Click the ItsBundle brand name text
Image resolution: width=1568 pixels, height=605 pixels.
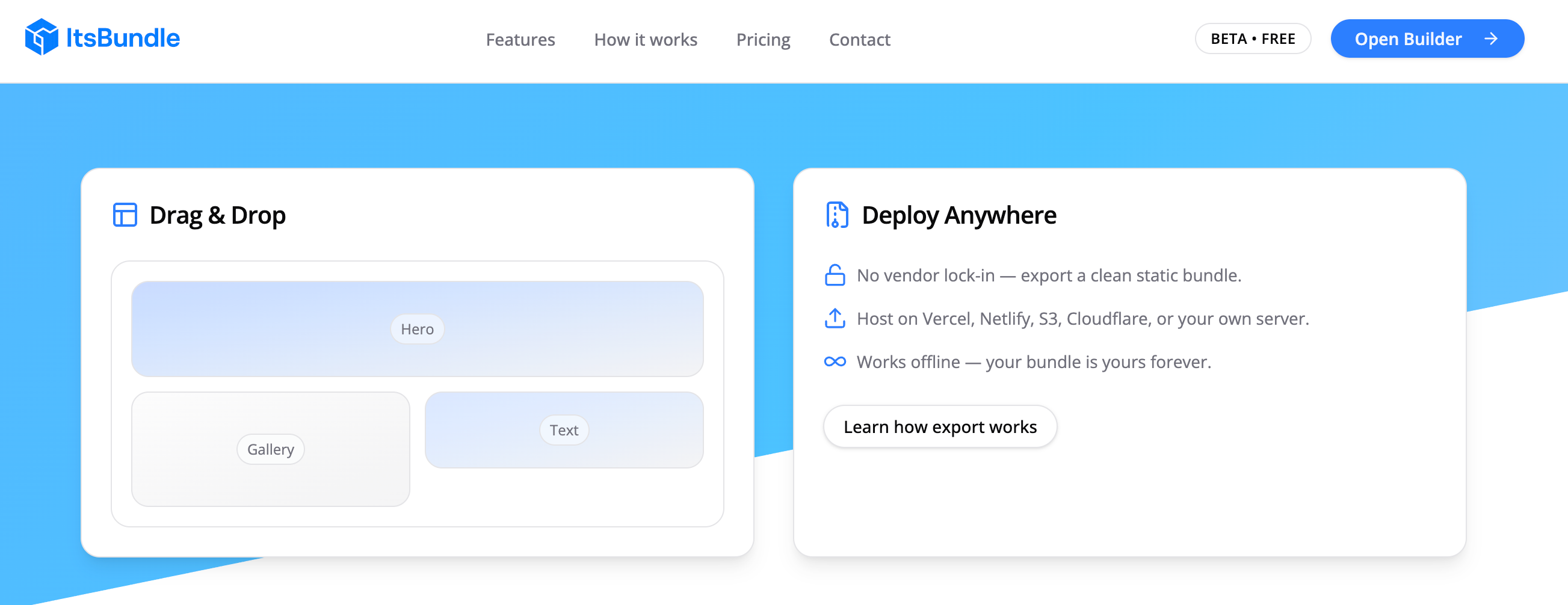(x=122, y=38)
